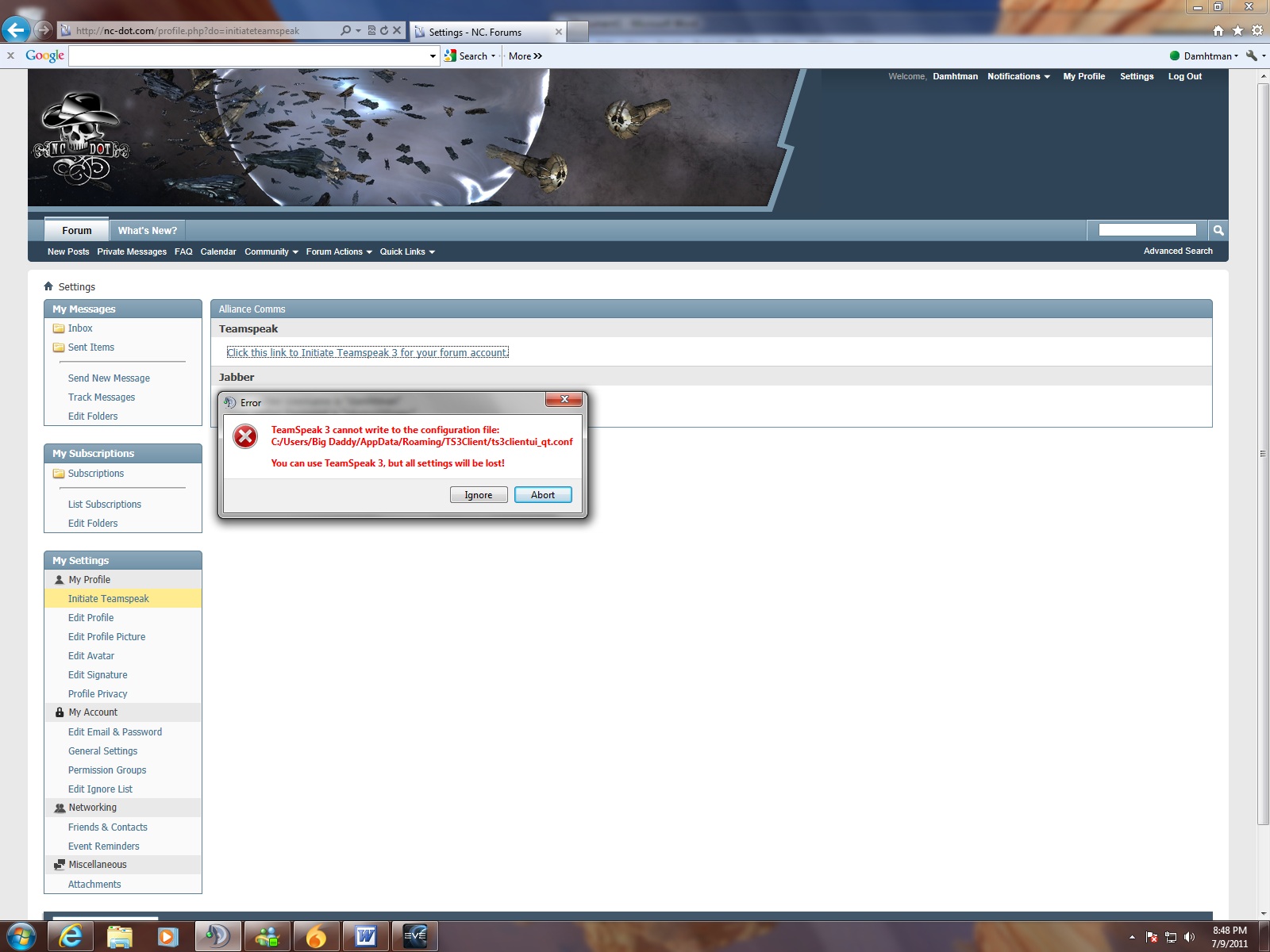This screenshot has width=1270, height=952.
Task: Close the Error dialog with the X
Action: 564,399
